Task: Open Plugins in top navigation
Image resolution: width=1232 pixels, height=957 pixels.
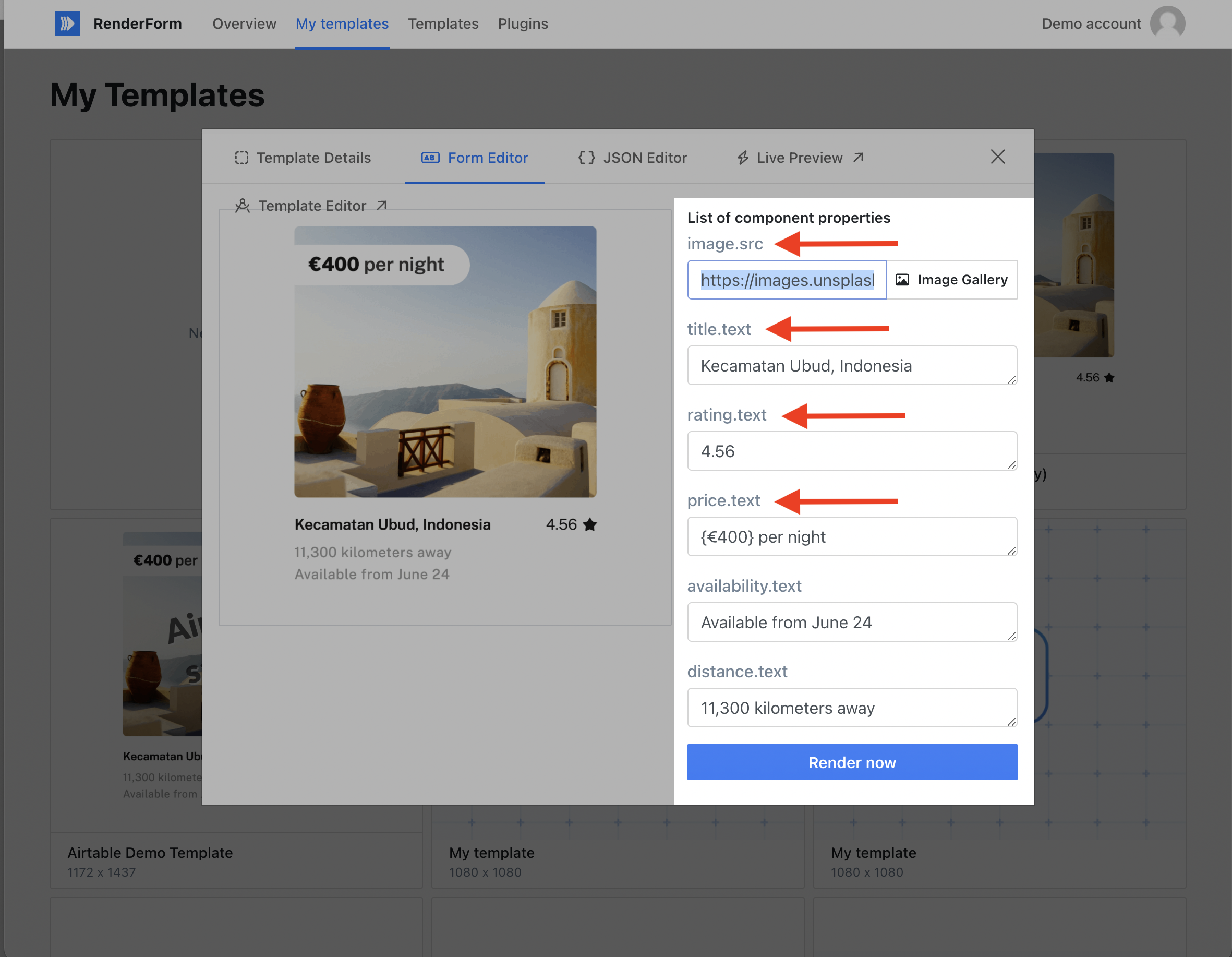Action: [522, 23]
